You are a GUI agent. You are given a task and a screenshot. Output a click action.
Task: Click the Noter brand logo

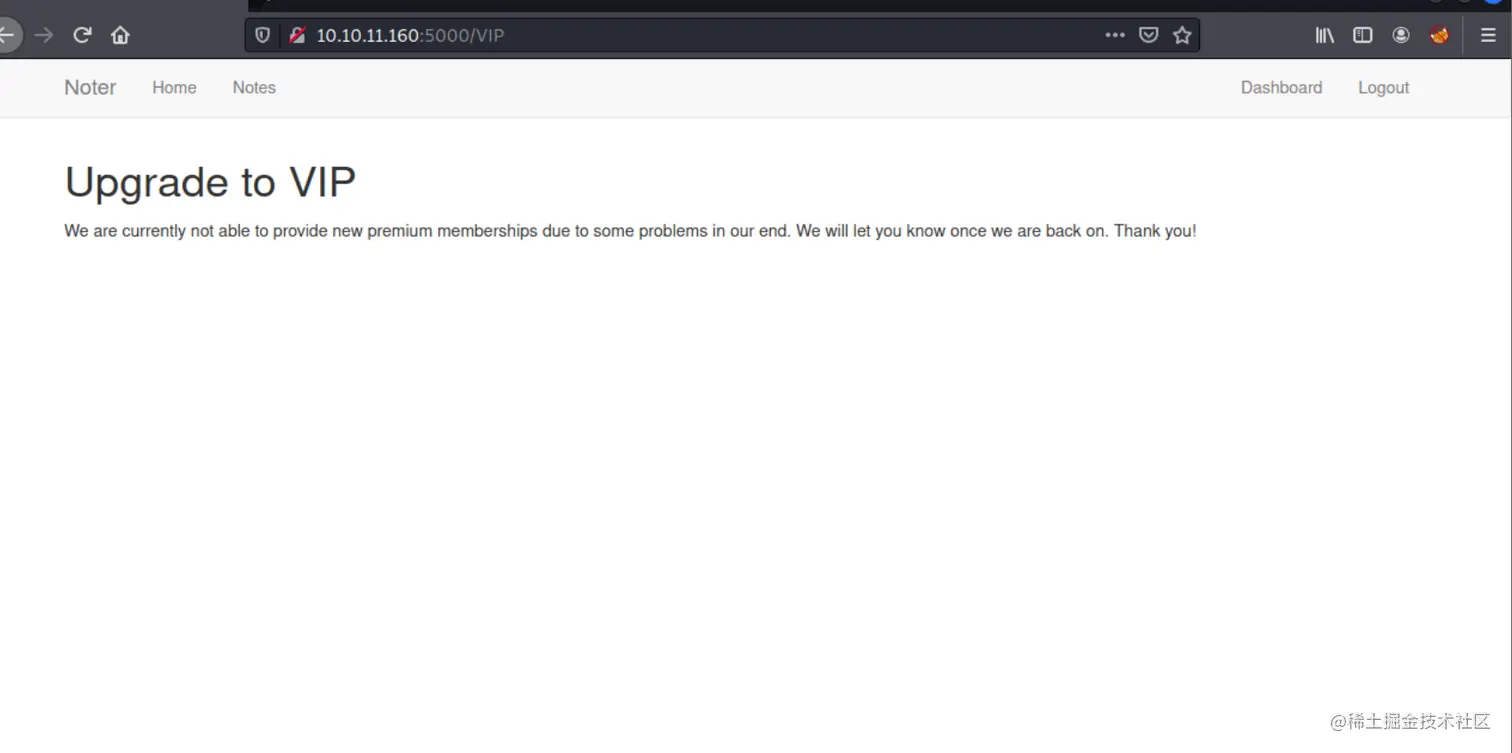click(89, 88)
